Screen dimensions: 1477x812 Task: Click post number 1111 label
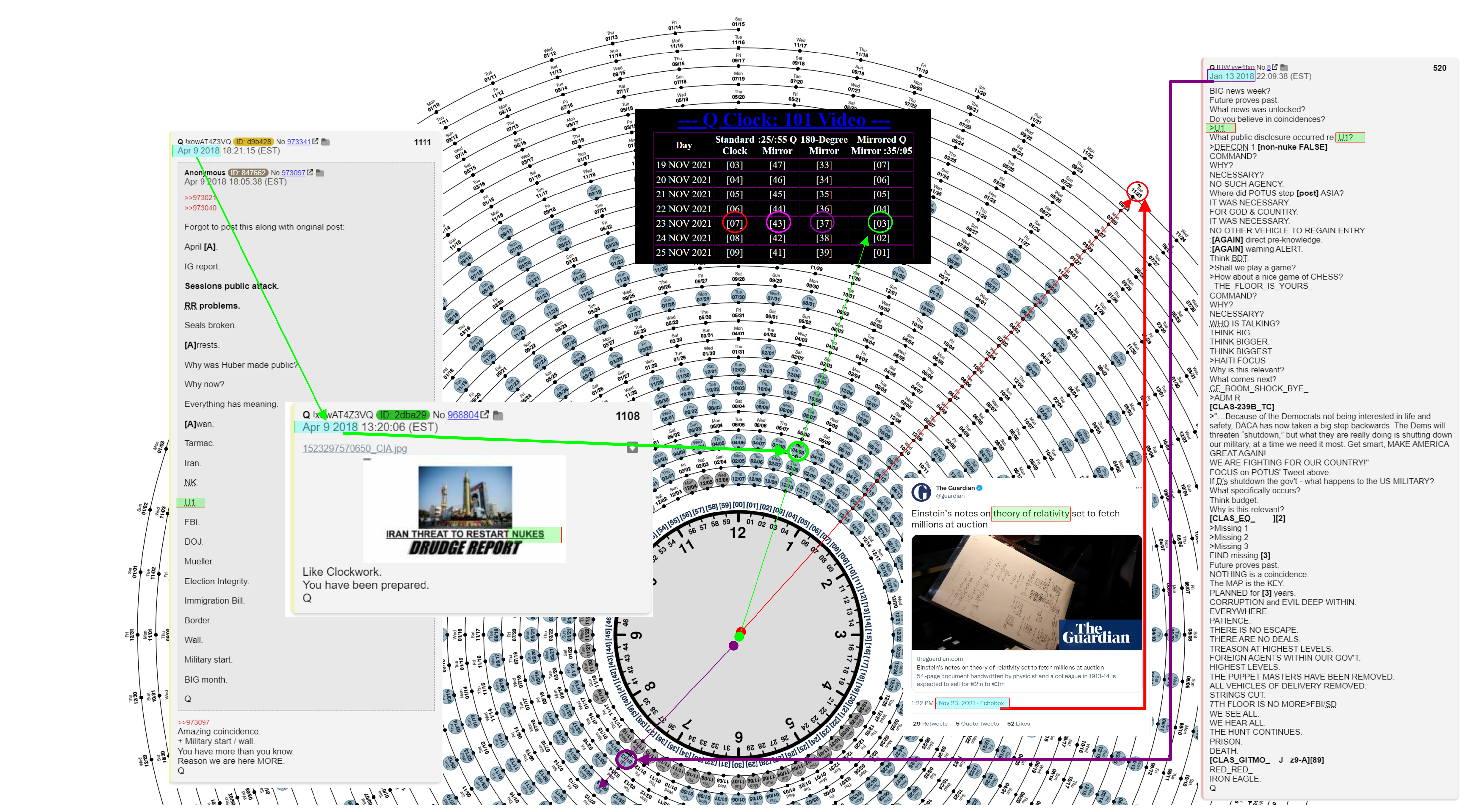point(423,142)
